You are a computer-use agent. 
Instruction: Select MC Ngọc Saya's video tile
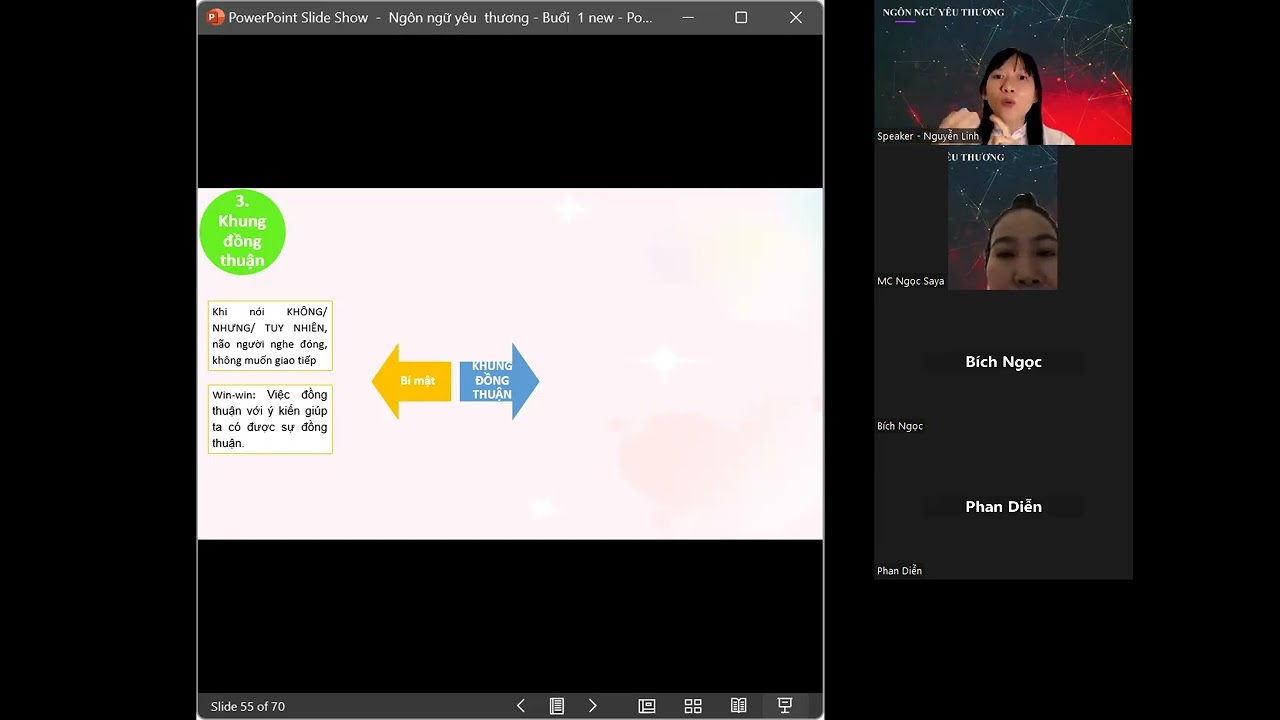click(x=1003, y=218)
